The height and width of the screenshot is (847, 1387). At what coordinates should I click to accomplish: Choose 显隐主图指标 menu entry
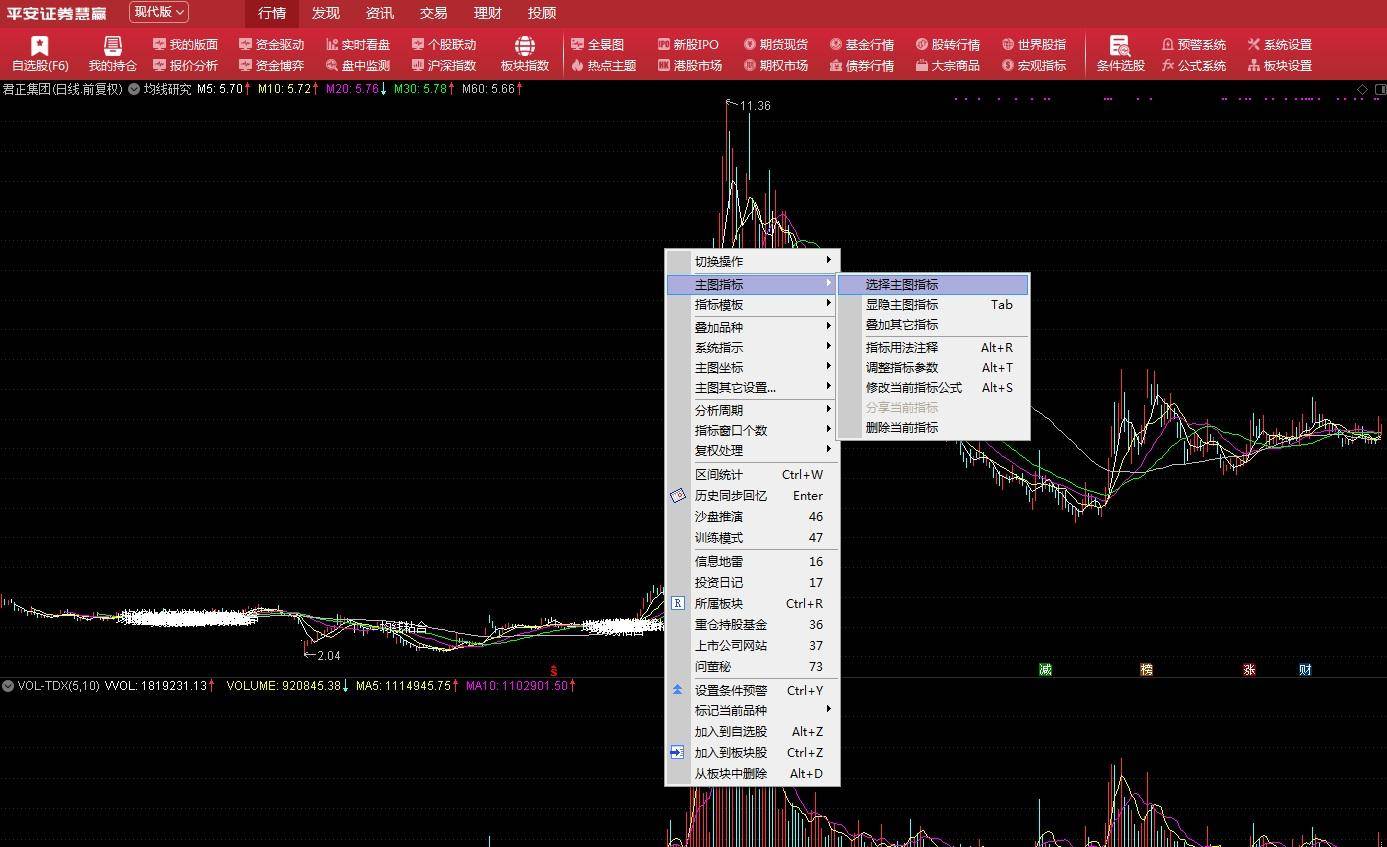tap(933, 304)
